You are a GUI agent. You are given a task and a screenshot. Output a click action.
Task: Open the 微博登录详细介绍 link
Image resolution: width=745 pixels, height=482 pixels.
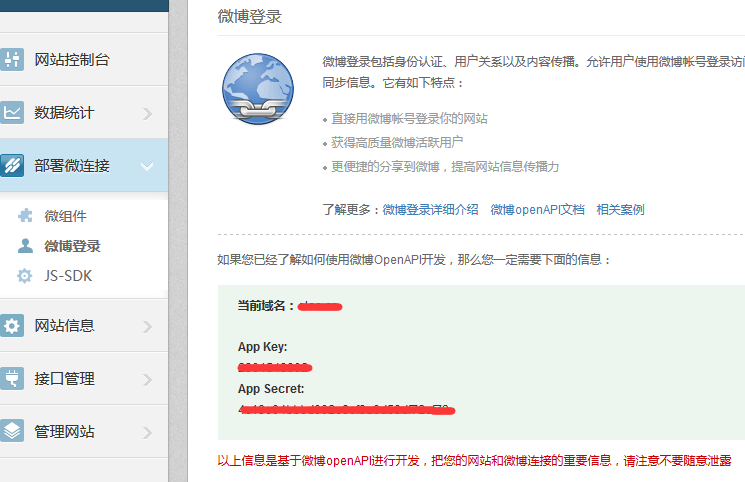pyautogui.click(x=430, y=210)
